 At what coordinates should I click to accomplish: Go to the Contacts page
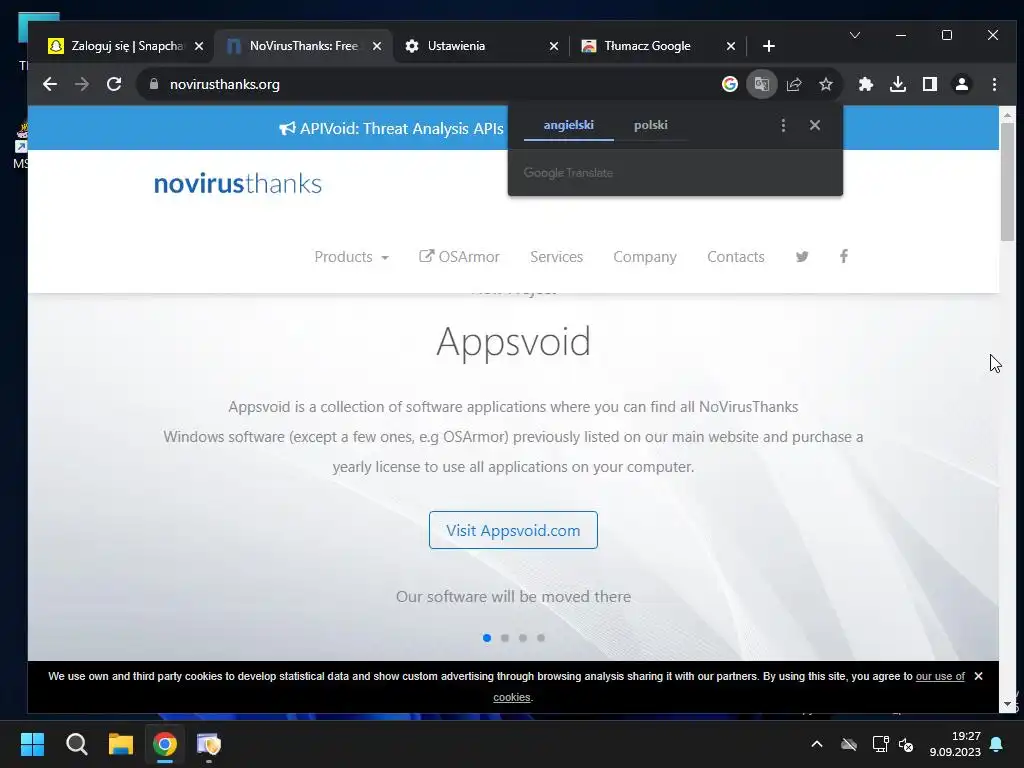[x=735, y=257]
